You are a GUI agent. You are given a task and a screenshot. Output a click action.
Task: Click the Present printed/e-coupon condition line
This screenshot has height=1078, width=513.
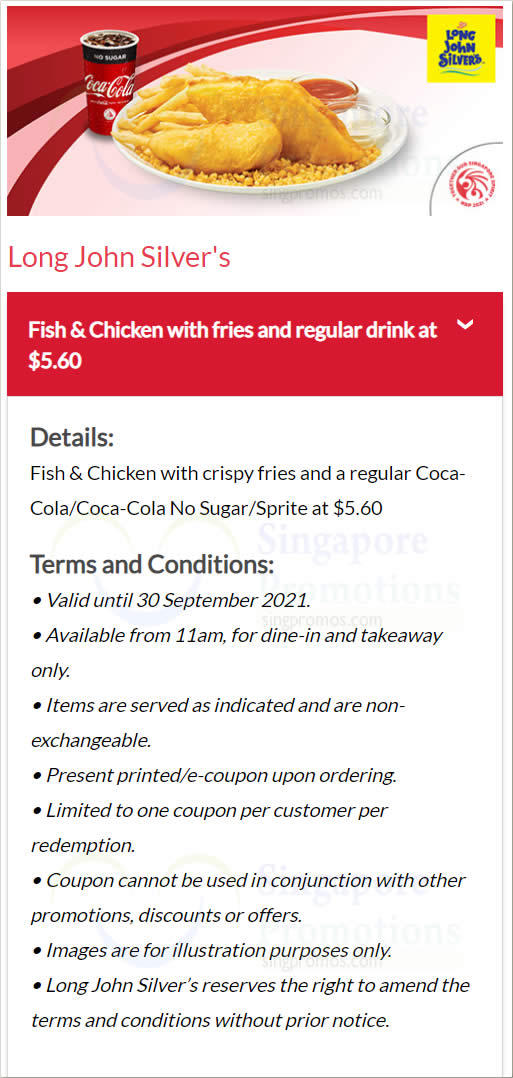point(214,776)
